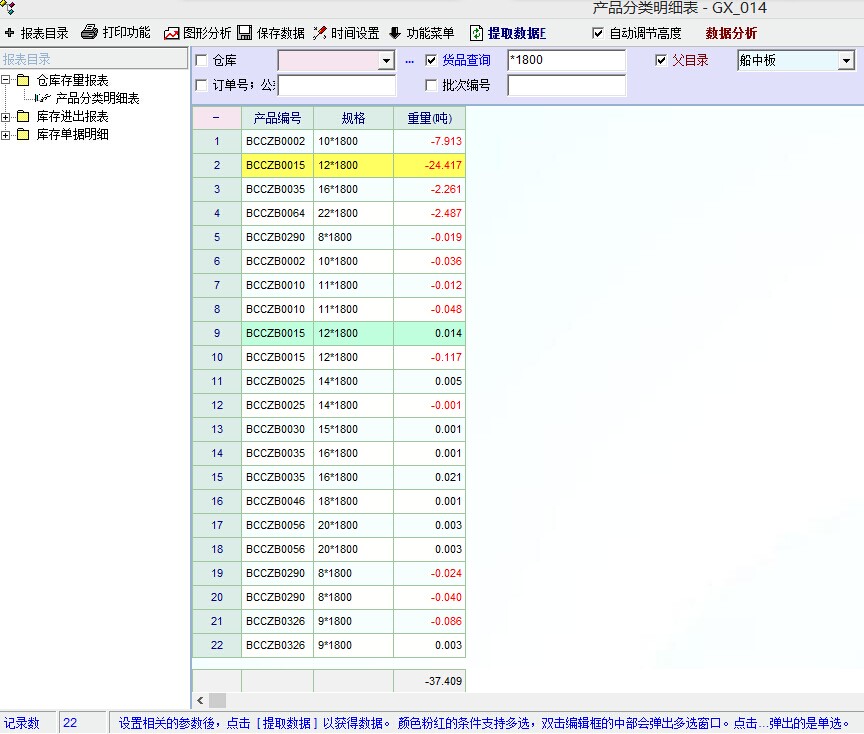Click the app logo icon in title bar
The width and height of the screenshot is (864, 734).
point(9,8)
